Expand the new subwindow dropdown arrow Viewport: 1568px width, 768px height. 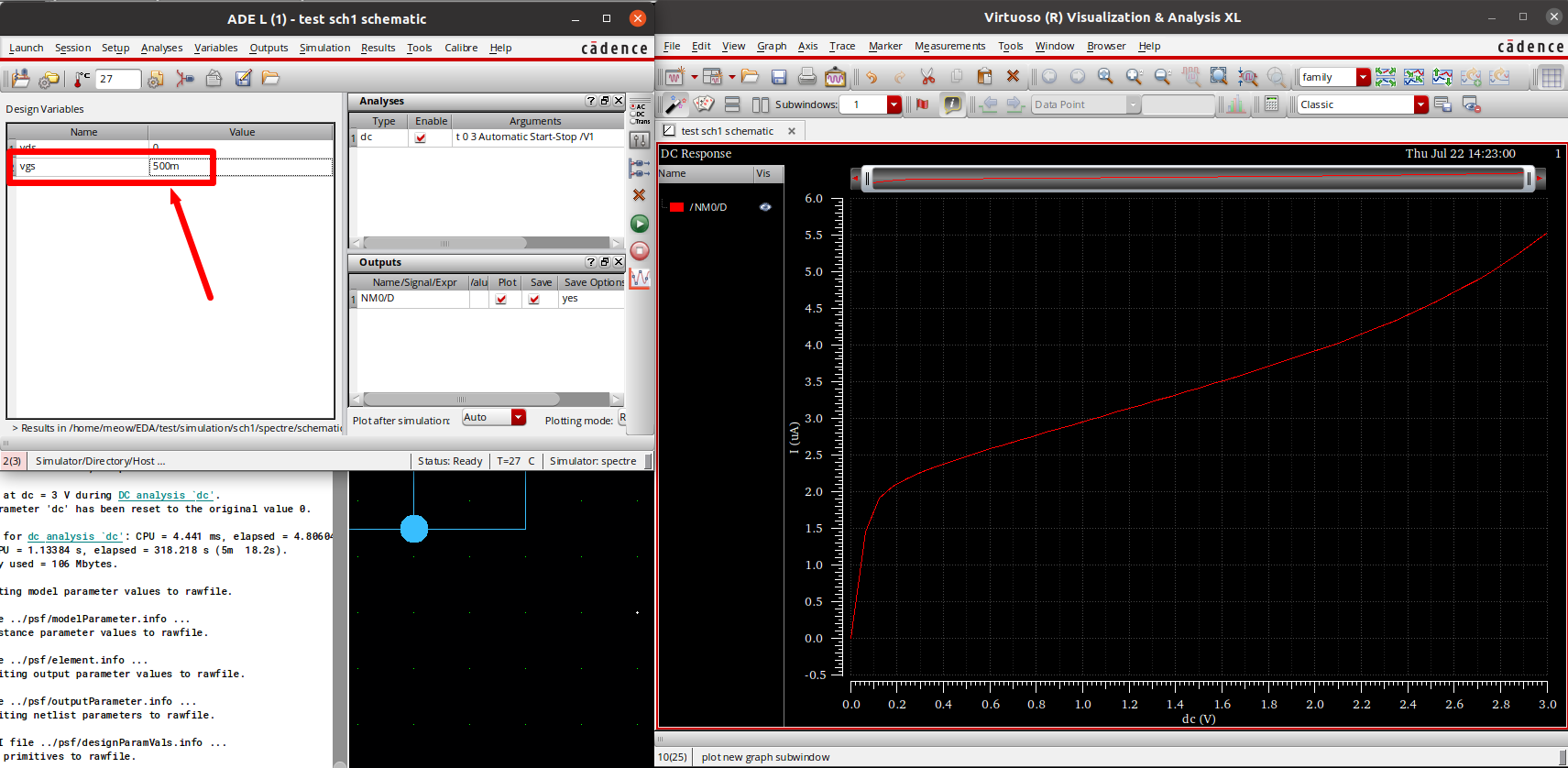click(x=731, y=77)
